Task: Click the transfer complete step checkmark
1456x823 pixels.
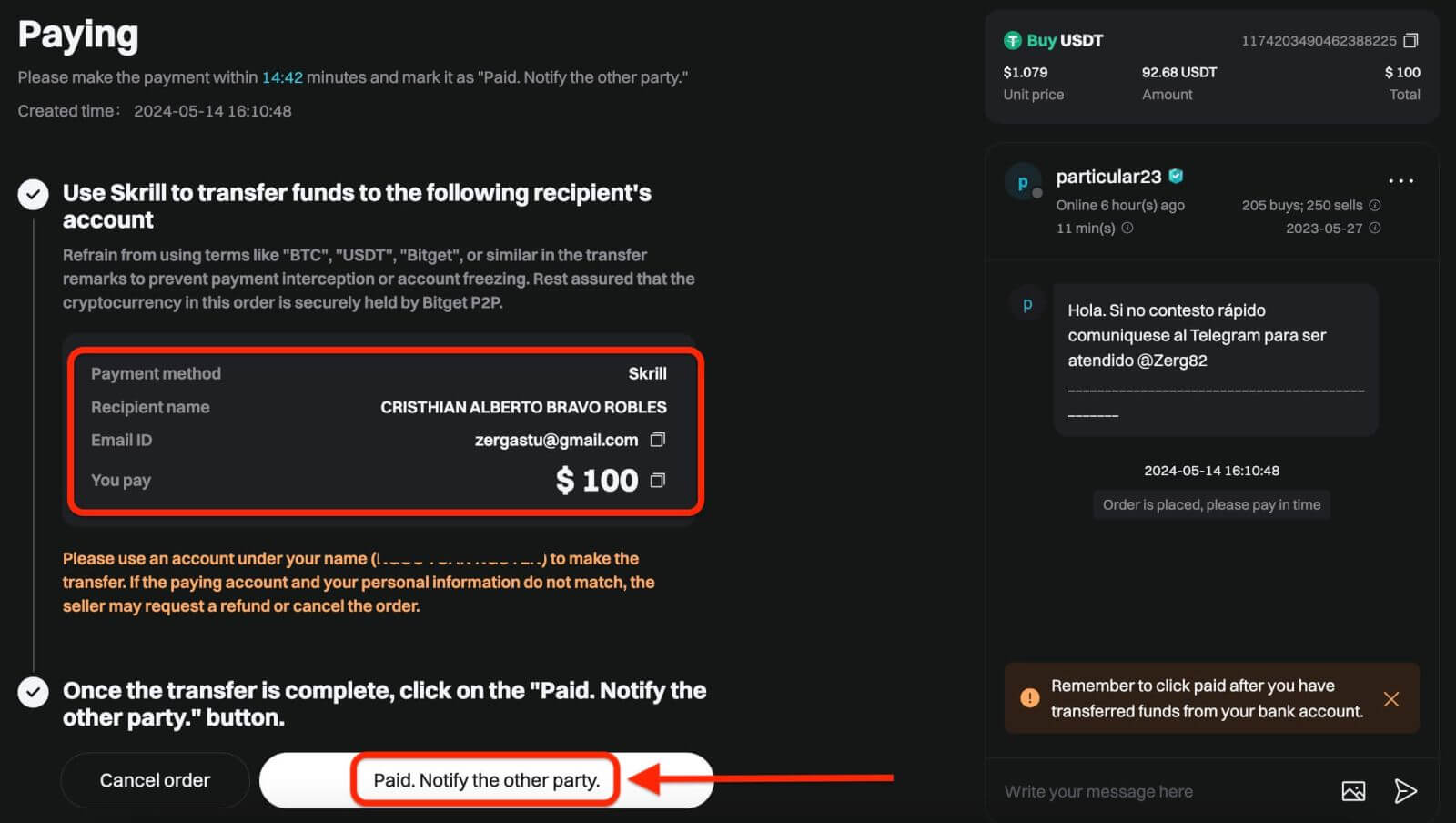Action: pos(34,692)
